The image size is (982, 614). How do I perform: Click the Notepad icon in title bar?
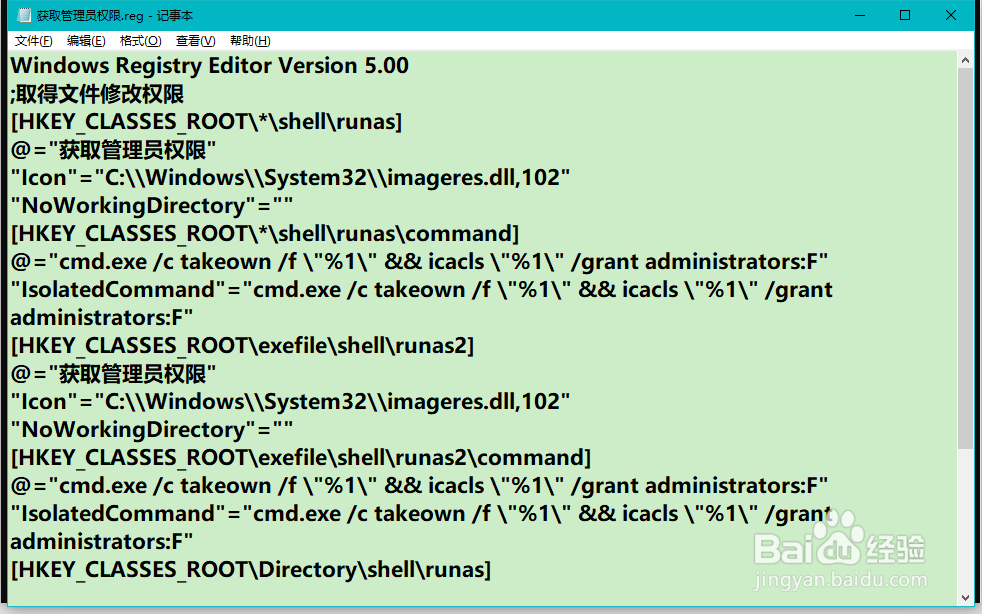tap(24, 15)
